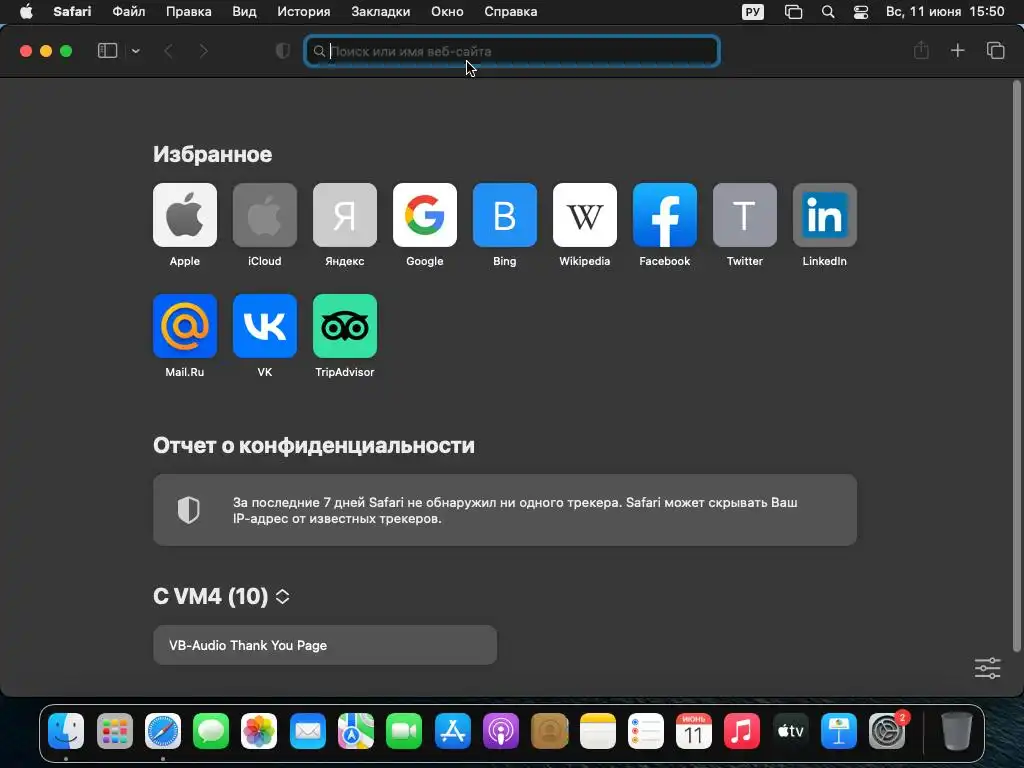Open the Apple favorite
This screenshot has height=768, width=1024.
tap(185, 215)
